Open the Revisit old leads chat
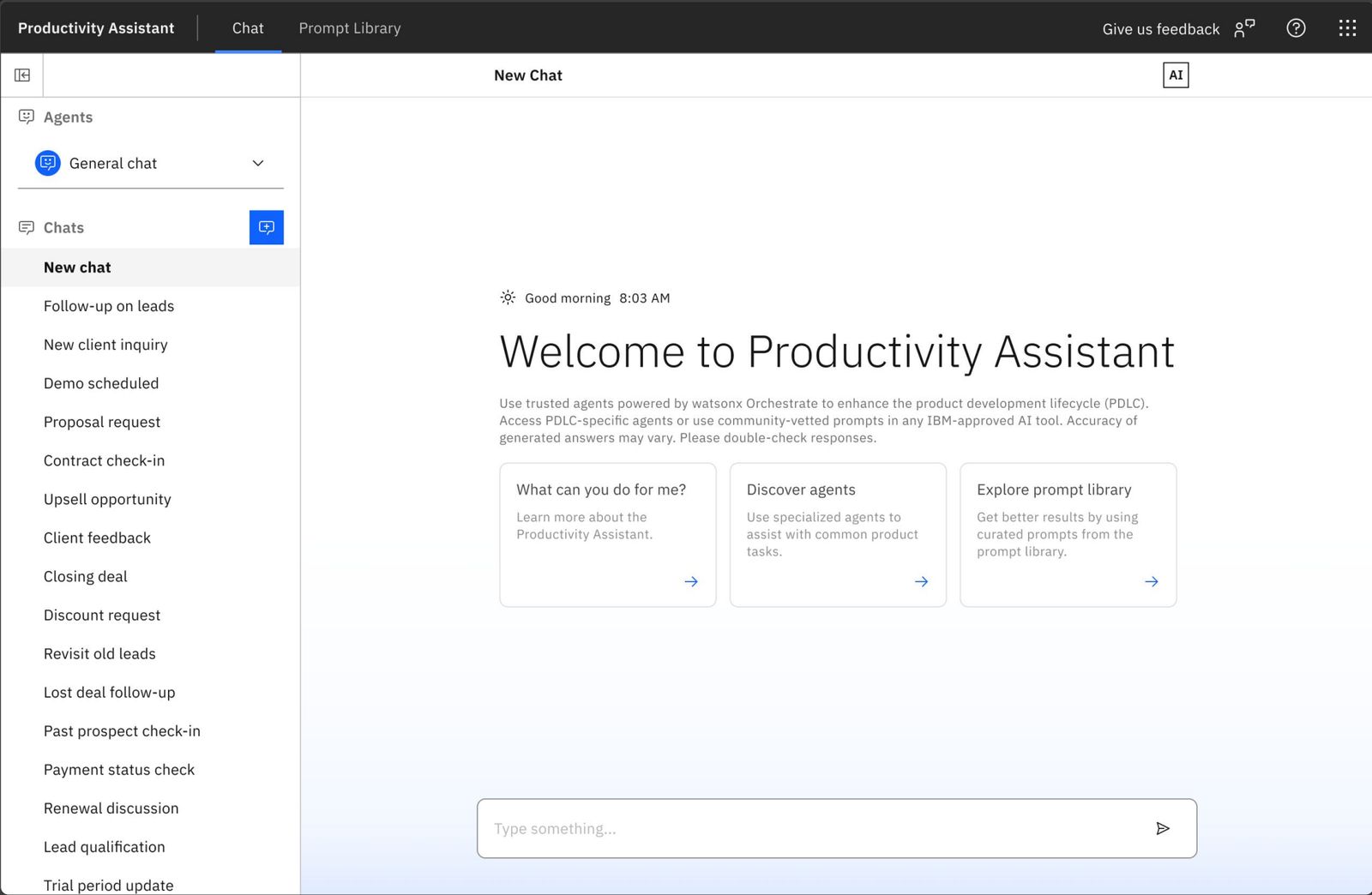Image resolution: width=1372 pixels, height=895 pixels. coord(150,653)
